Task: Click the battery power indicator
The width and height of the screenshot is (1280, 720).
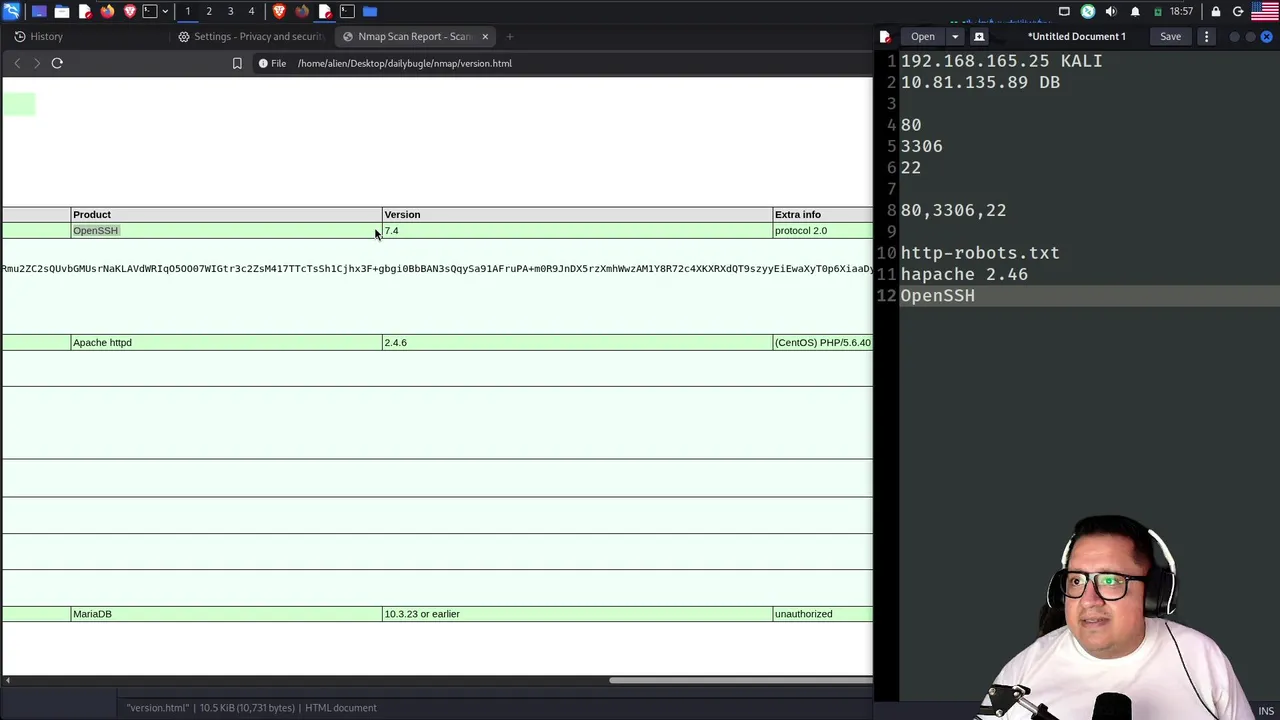Action: pyautogui.click(x=1158, y=11)
